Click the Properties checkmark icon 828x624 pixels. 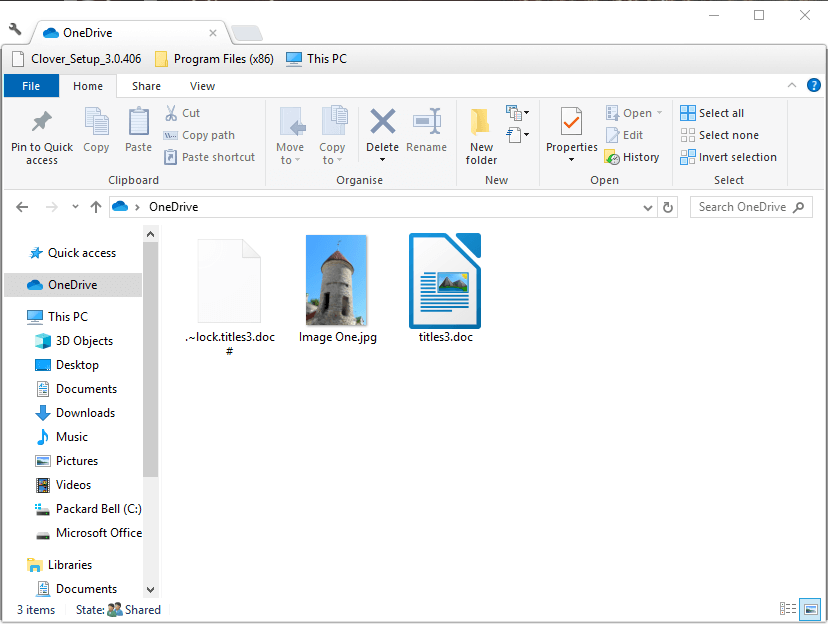571,122
